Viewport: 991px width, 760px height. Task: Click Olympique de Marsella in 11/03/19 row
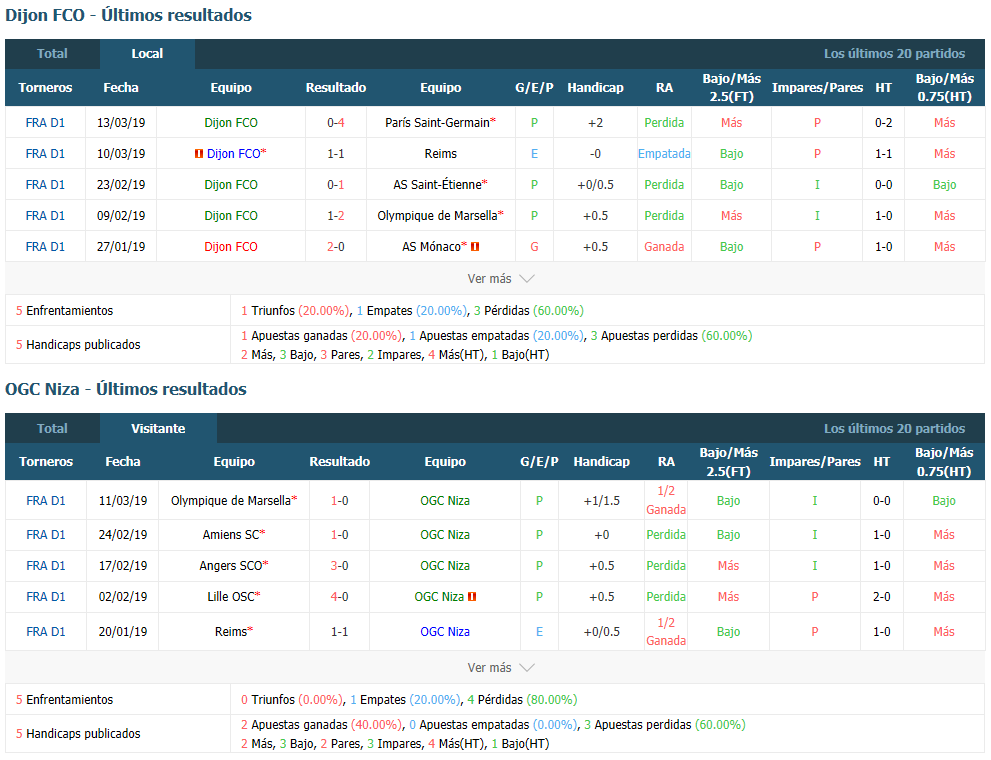(231, 500)
